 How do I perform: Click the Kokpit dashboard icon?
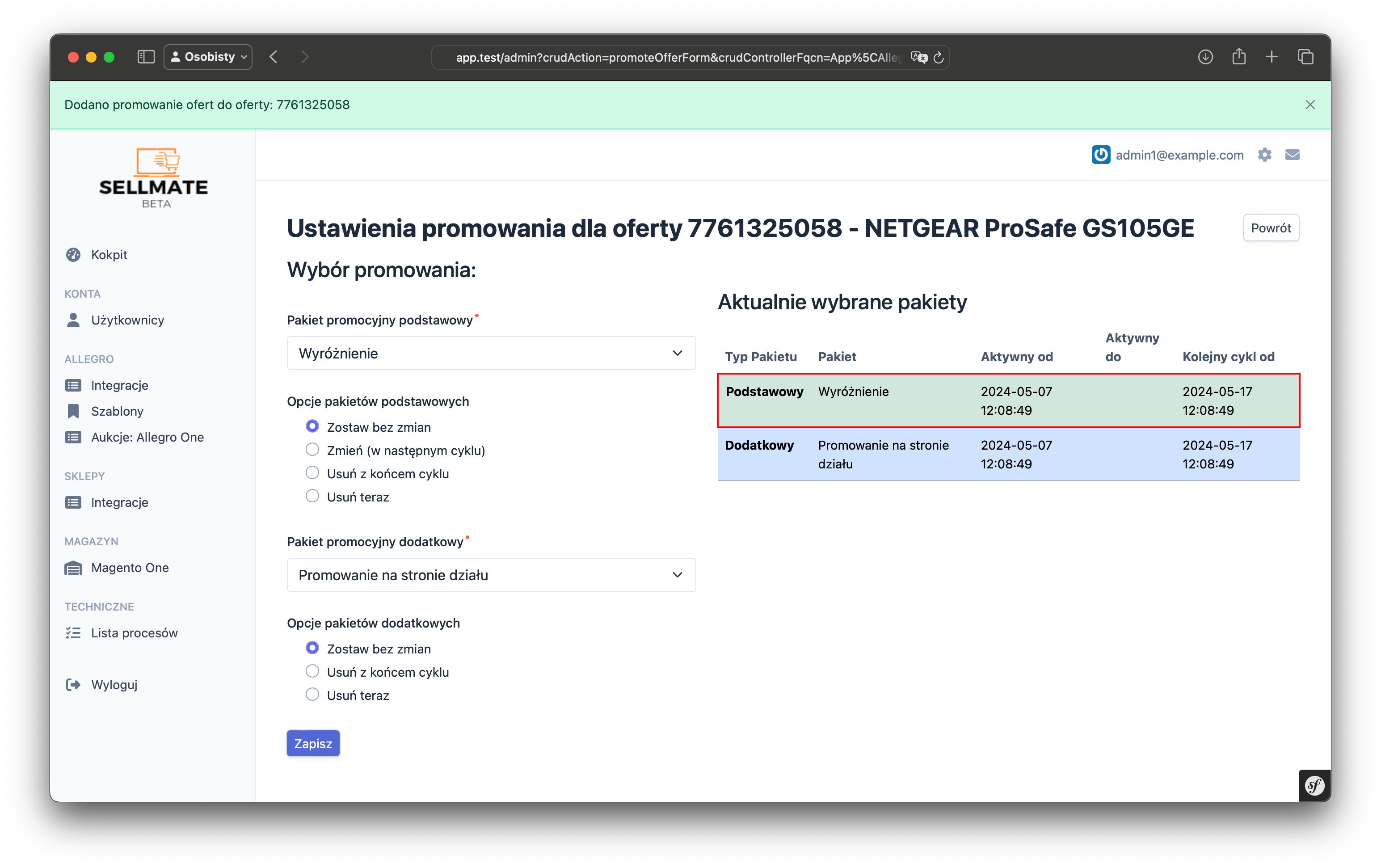coord(73,255)
